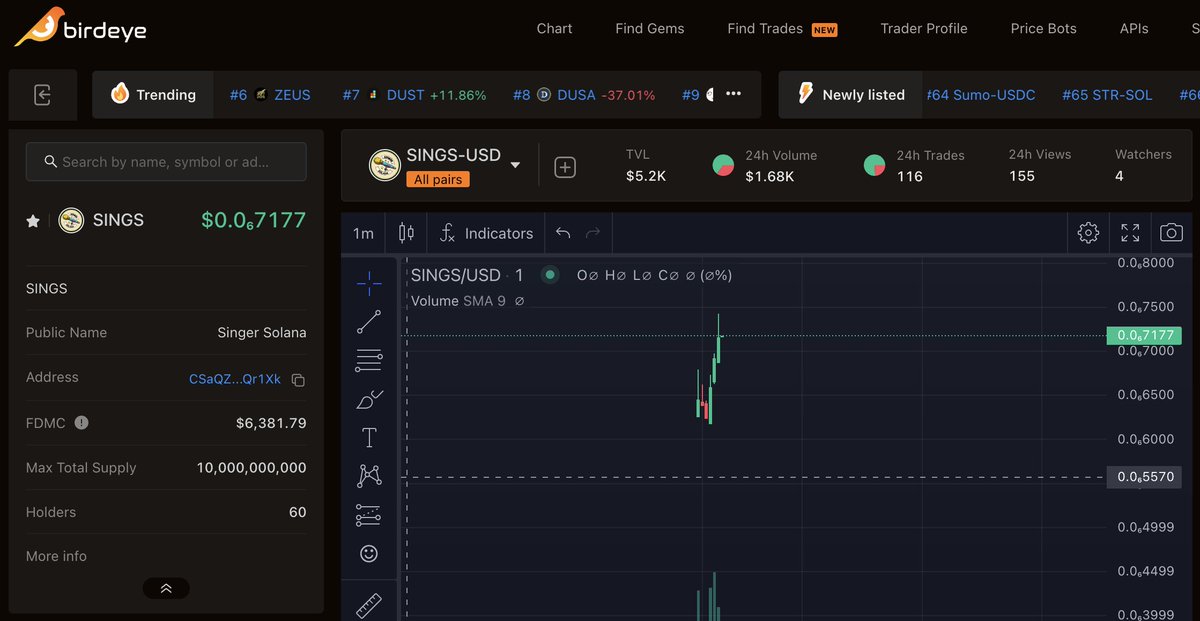Viewport: 1200px width, 621px height.
Task: Click the crosshair price label 0.0₆5570
Action: (1145, 478)
